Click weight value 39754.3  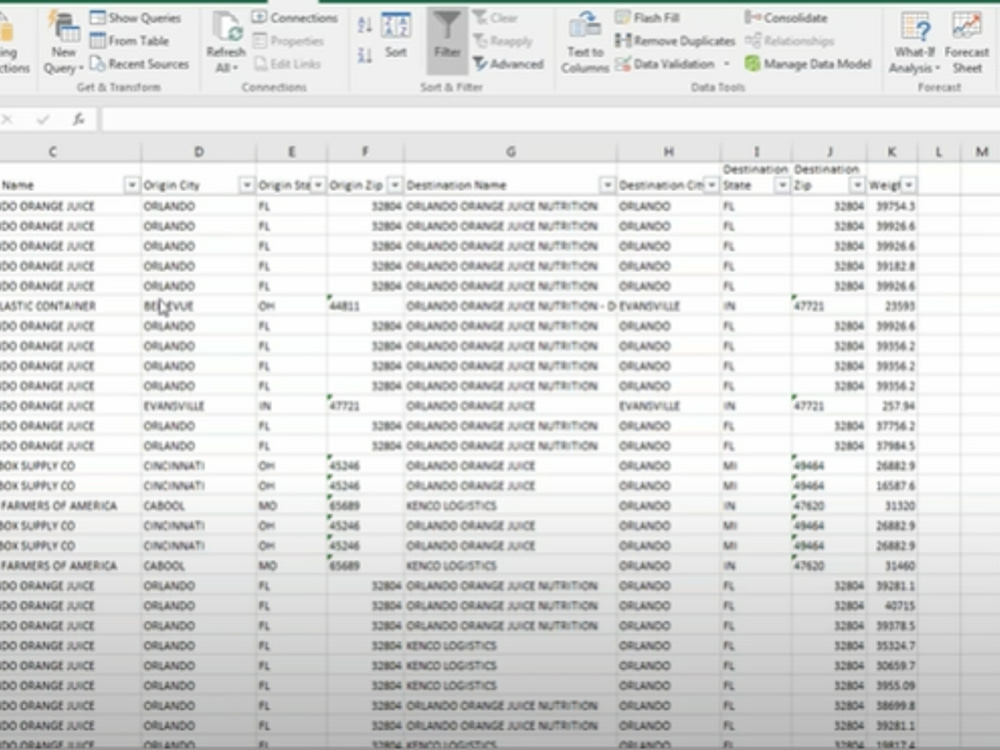coord(892,206)
